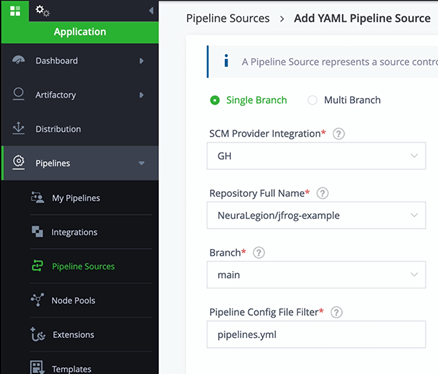Open the SCM Provider Integration dropdown showing GH
The height and width of the screenshot is (374, 438).
[x=316, y=156]
